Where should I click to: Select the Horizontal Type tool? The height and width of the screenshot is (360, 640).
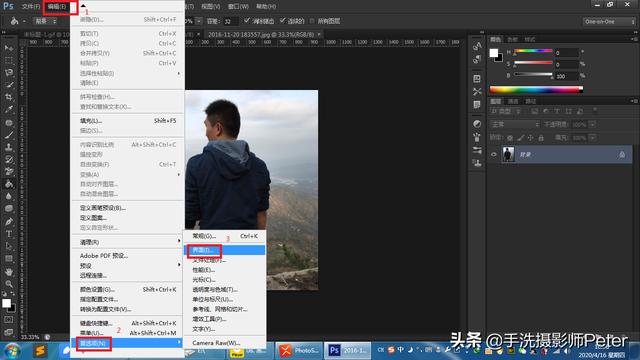(9, 234)
